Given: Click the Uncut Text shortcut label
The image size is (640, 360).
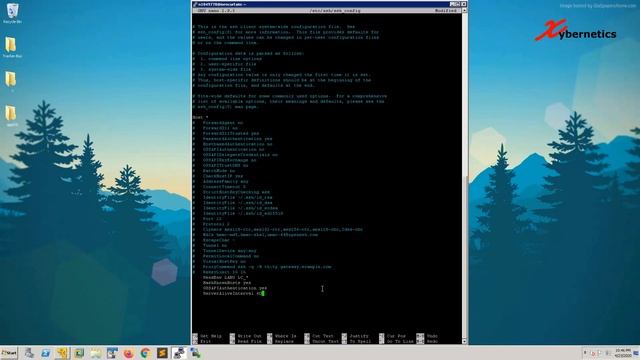Looking at the screenshot, I should coord(325,341).
